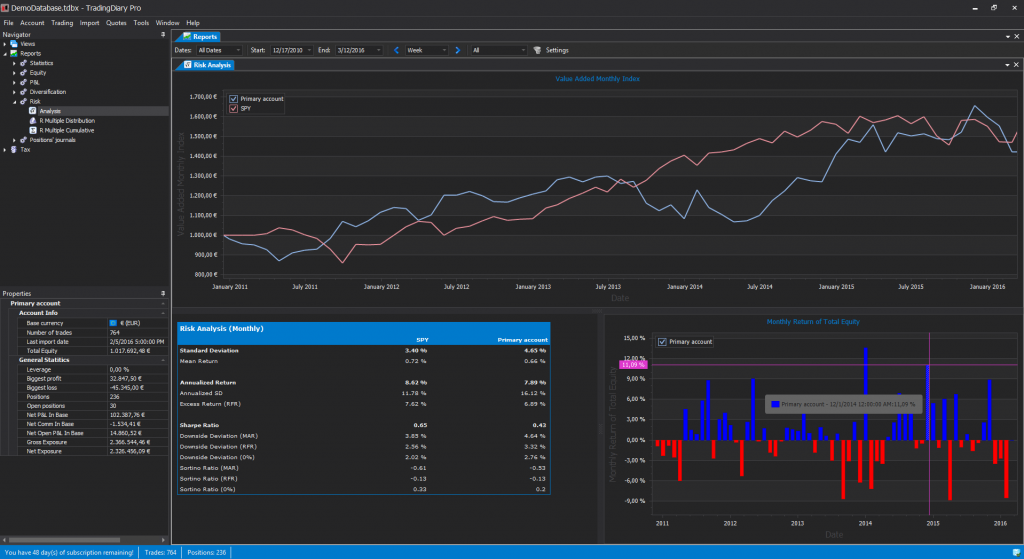Toggle Primary account series in index chart
This screenshot has width=1024, height=559.
click(x=234, y=99)
